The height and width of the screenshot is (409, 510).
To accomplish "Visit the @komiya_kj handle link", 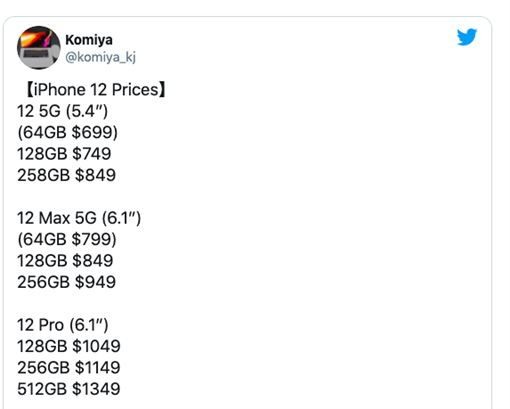I will point(100,57).
